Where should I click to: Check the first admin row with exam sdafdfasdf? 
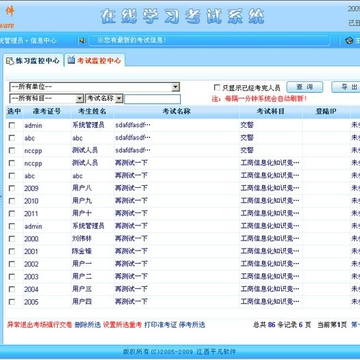pyautogui.click(x=12, y=125)
